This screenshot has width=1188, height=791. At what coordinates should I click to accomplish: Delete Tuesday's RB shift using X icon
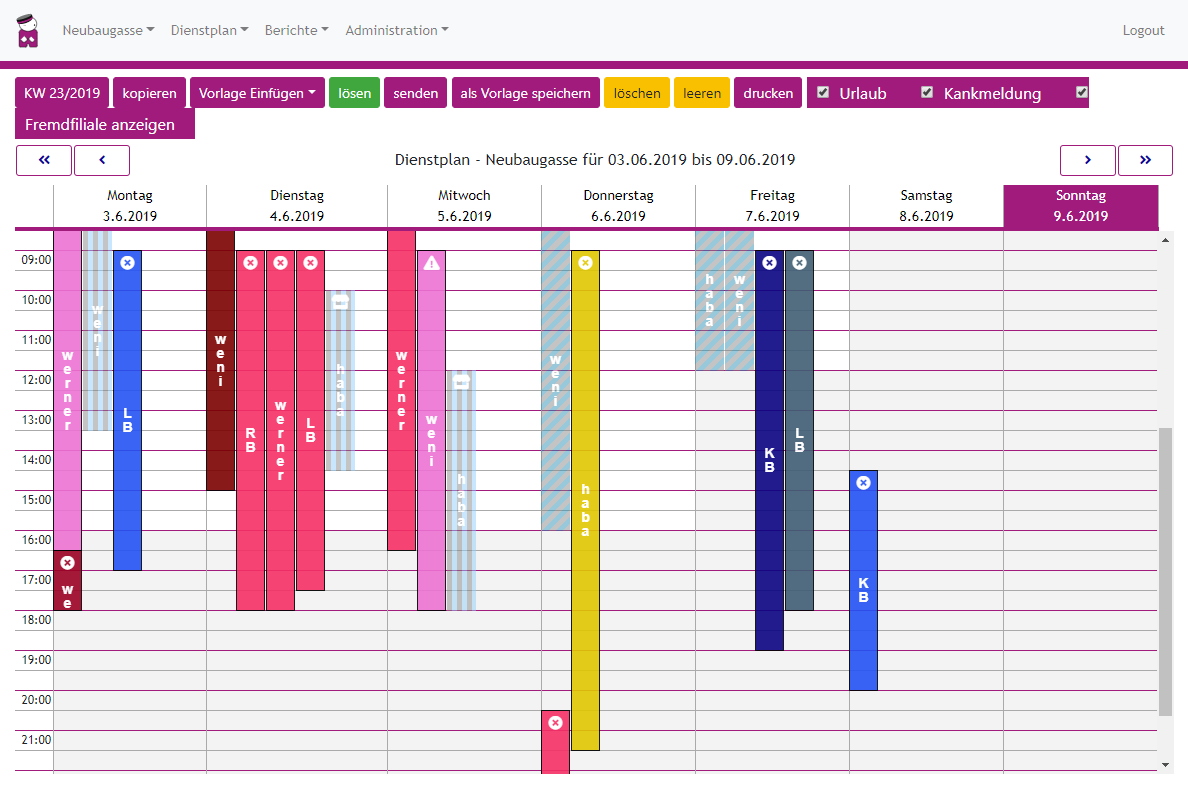(x=250, y=263)
